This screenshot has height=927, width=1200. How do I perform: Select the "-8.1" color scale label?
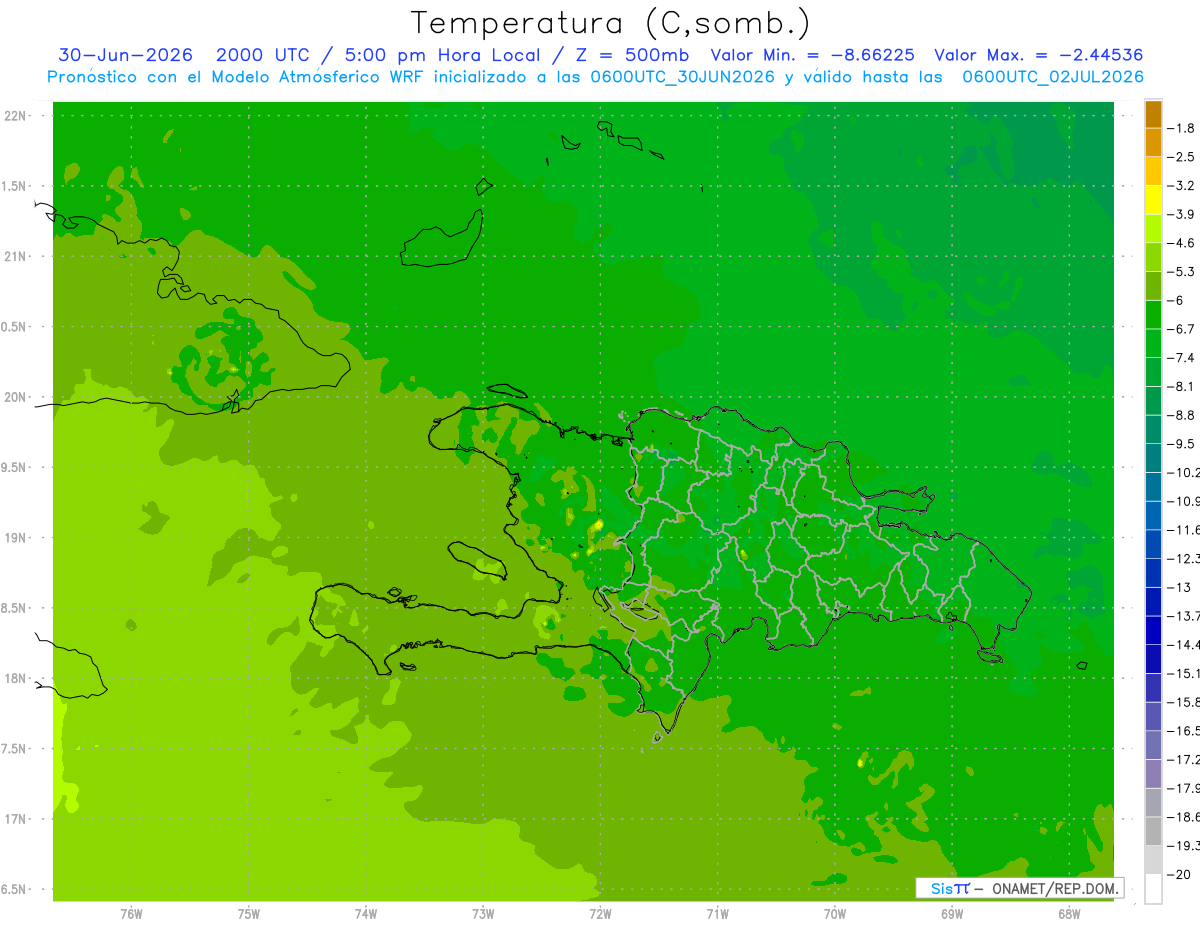click(1182, 386)
